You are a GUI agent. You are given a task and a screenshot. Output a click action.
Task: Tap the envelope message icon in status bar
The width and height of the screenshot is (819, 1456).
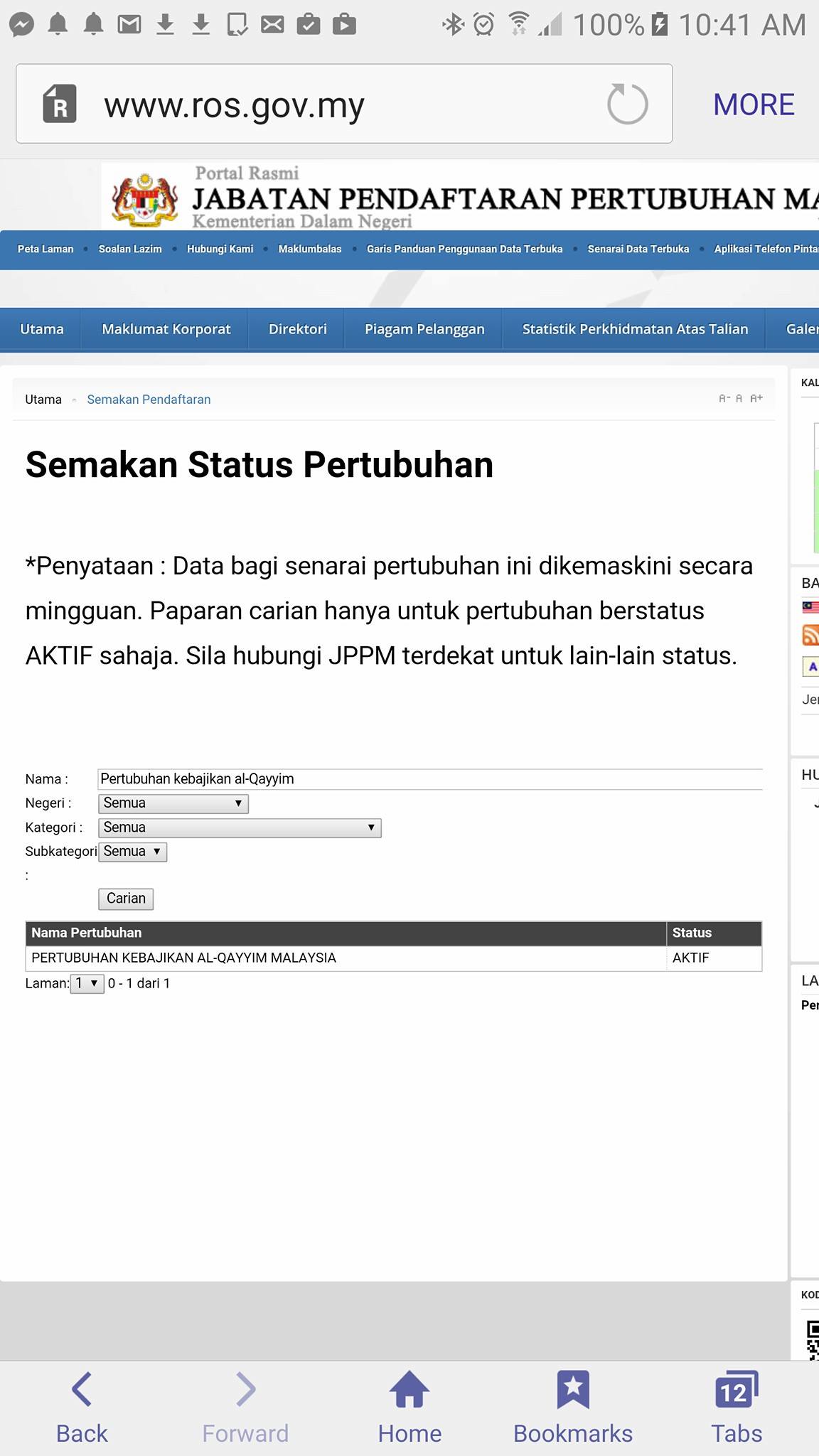tap(272, 25)
